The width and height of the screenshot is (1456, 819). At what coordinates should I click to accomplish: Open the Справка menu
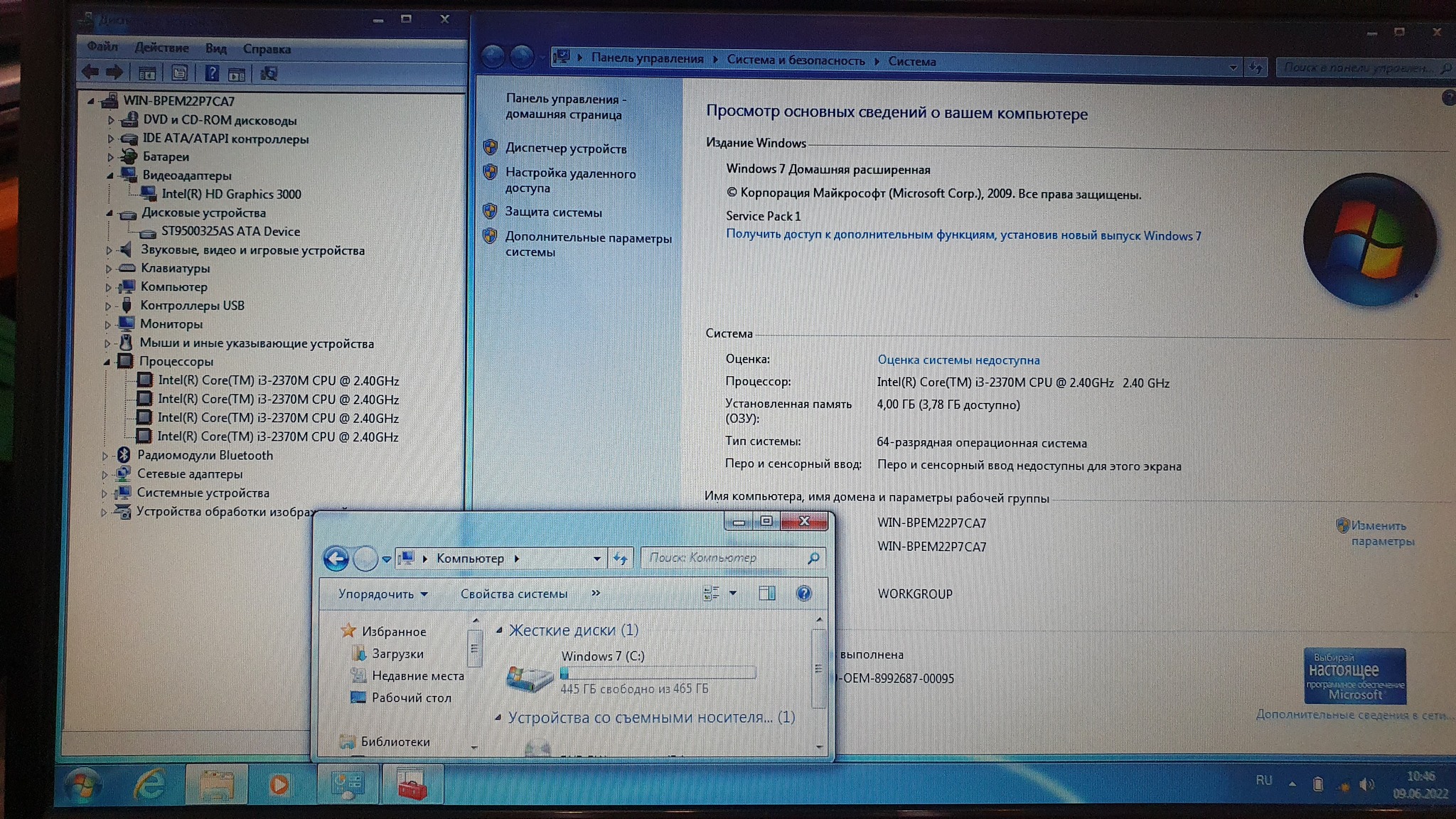coord(267,49)
